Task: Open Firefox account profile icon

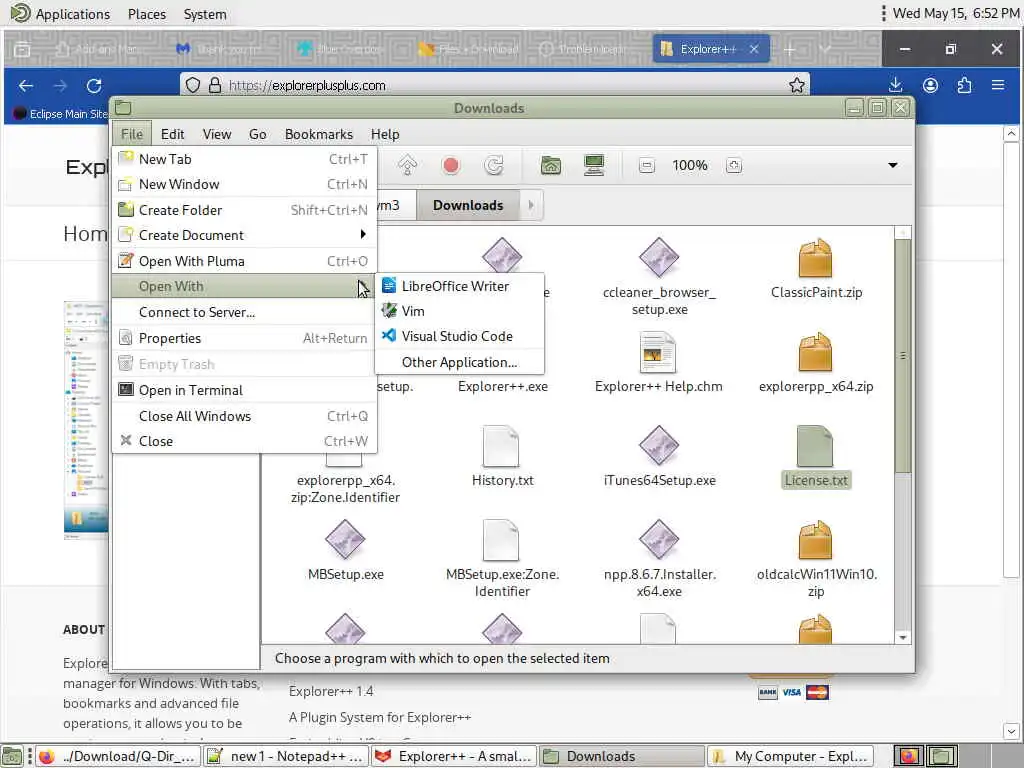Action: click(930, 85)
